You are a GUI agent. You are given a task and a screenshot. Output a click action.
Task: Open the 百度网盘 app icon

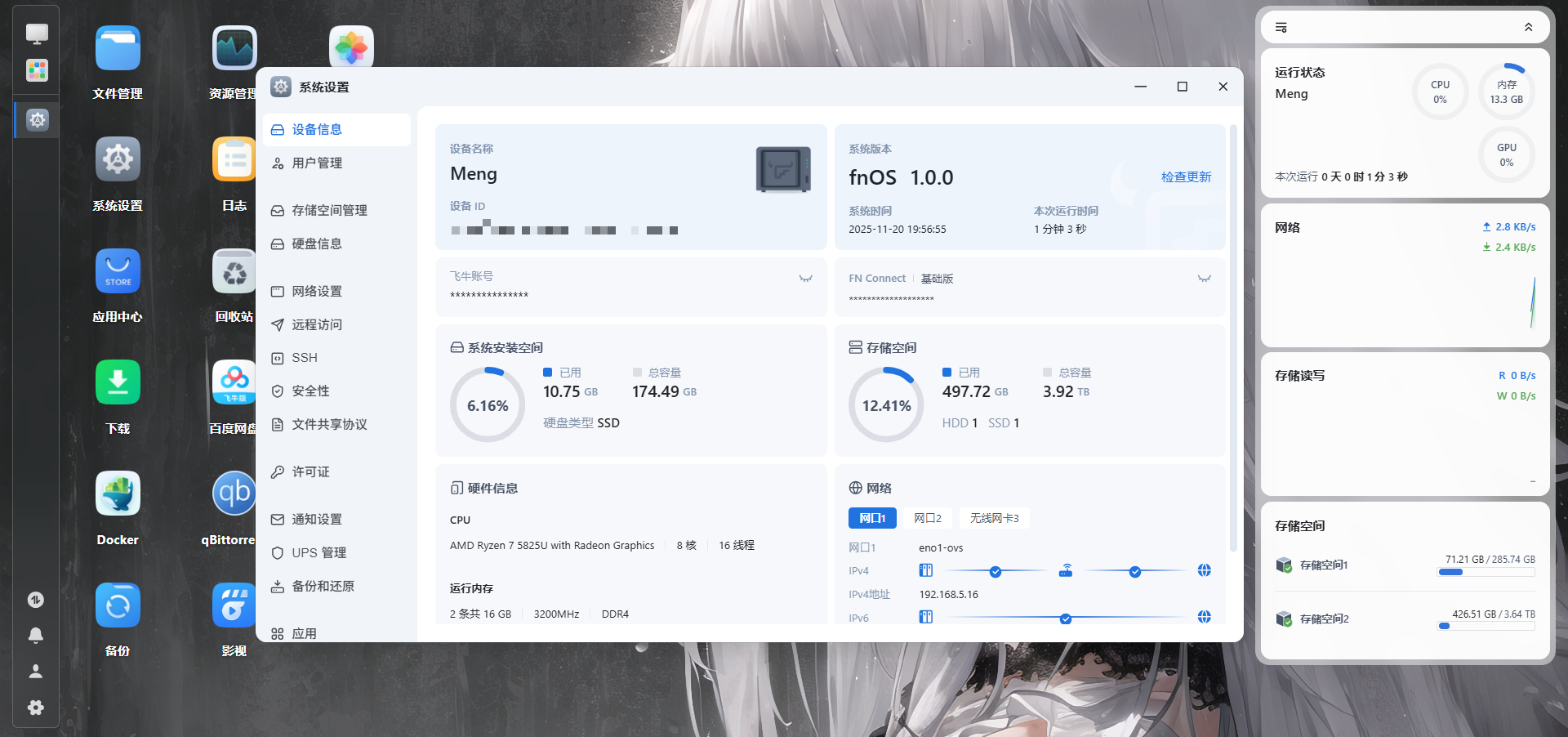click(234, 382)
